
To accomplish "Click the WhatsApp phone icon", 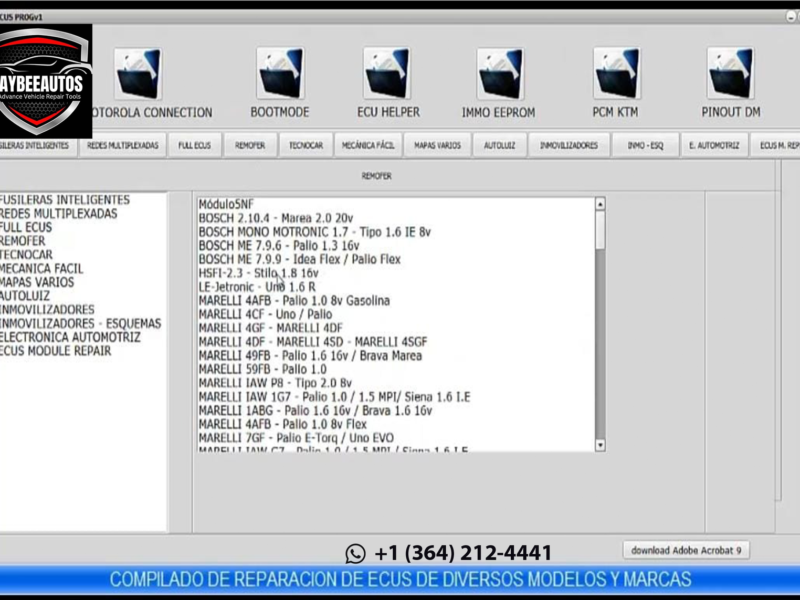I will tap(355, 553).
